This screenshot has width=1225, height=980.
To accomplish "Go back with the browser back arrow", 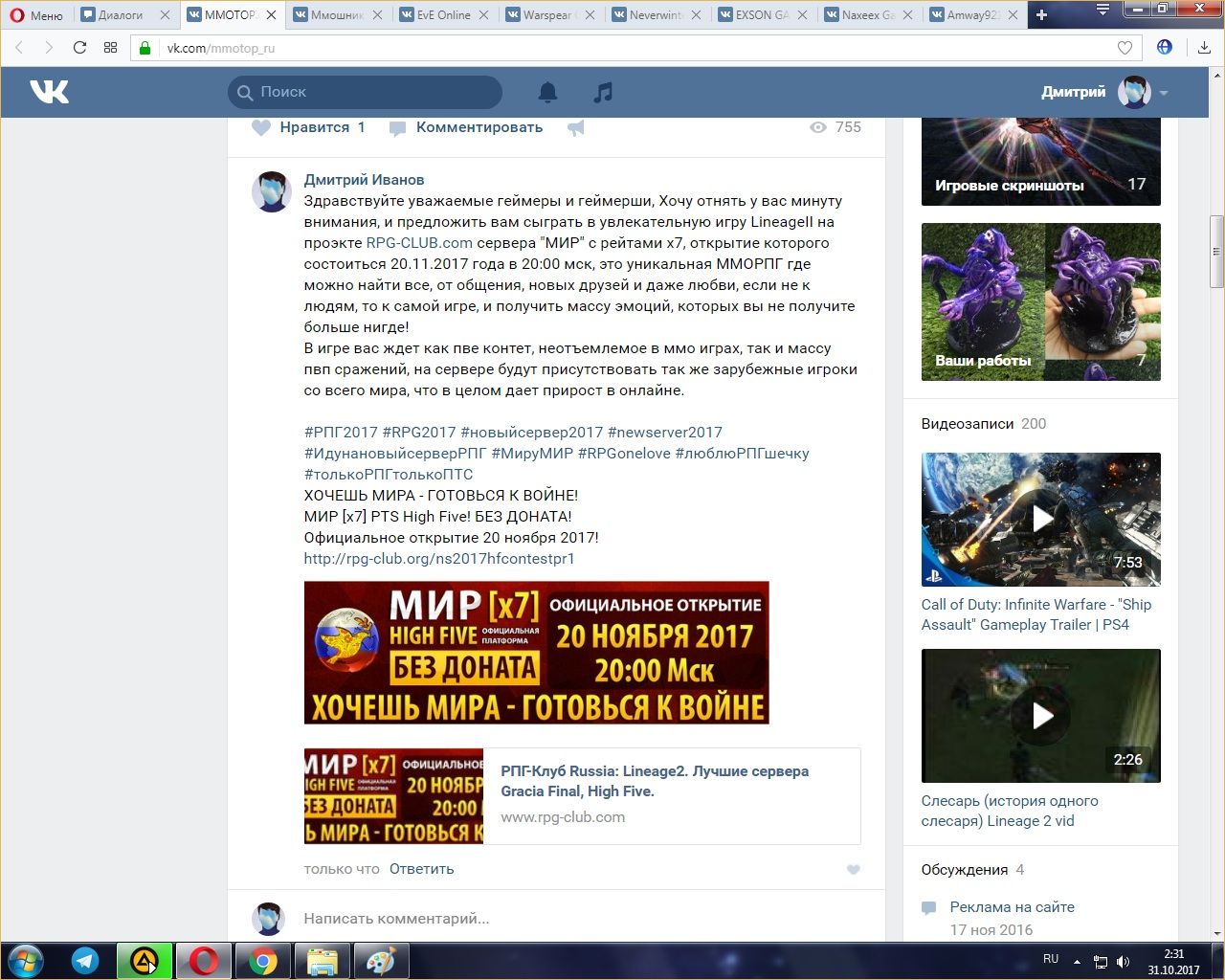I will pos(19,48).
